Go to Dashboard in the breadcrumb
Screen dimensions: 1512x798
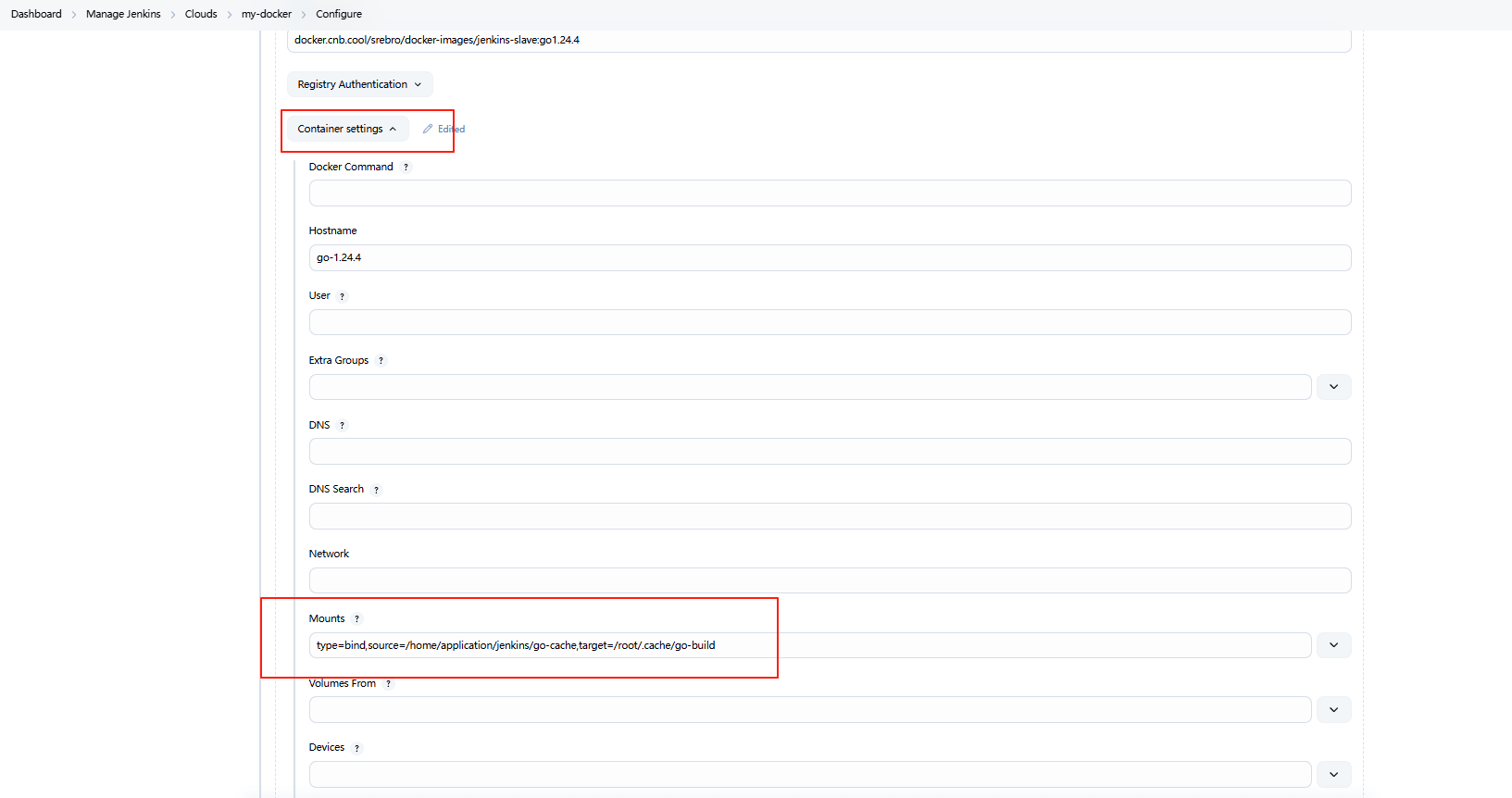coord(36,14)
